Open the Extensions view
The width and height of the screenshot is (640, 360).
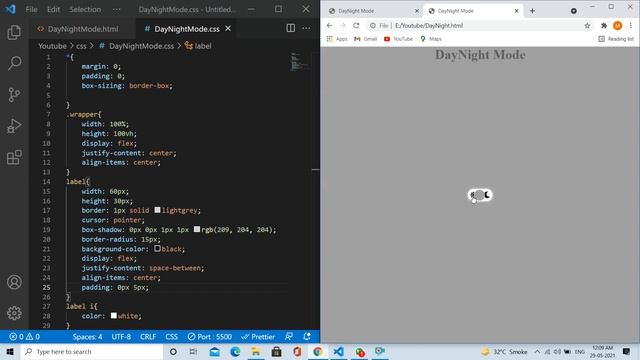[x=14, y=157]
